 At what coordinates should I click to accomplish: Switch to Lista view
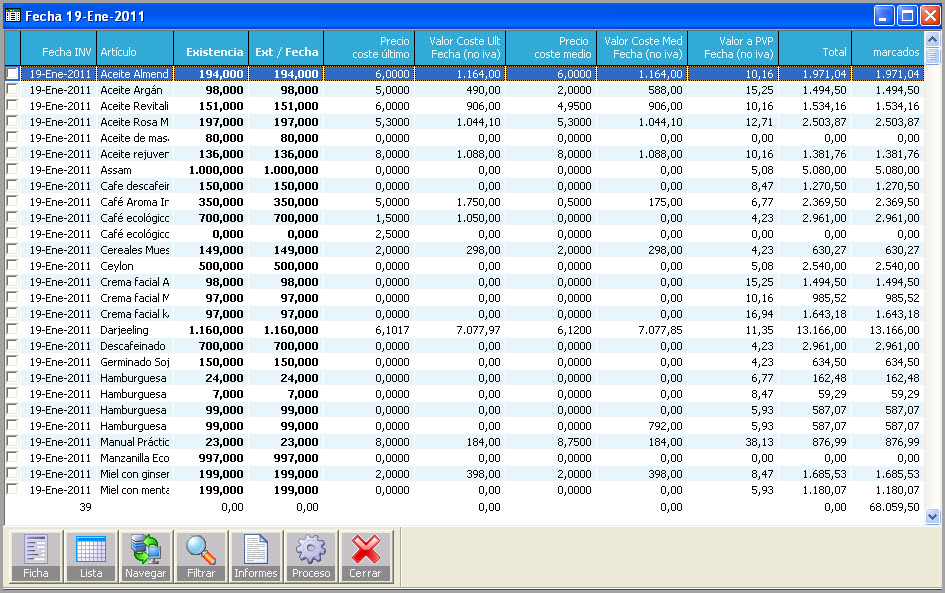(x=91, y=556)
